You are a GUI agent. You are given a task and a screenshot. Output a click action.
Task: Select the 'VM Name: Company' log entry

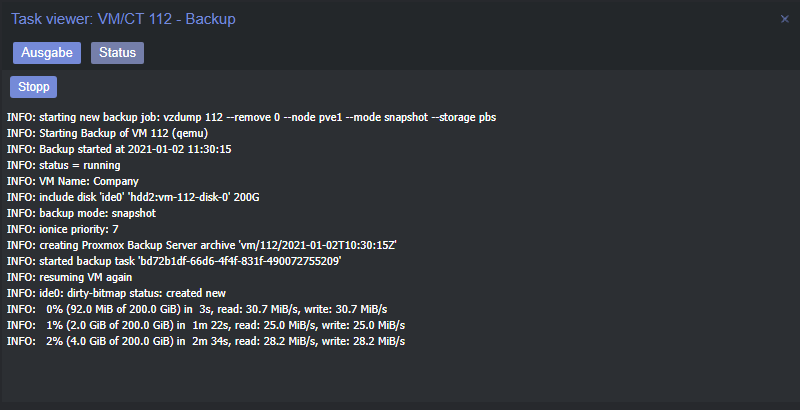point(72,181)
